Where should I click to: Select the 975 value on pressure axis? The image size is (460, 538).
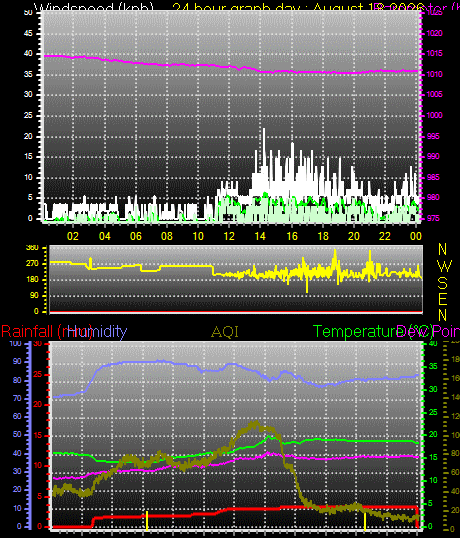point(434,219)
